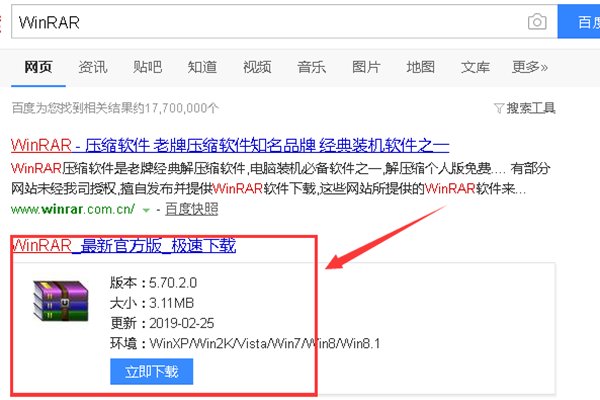Open the 地图 tab
Image resolution: width=600 pixels, height=400 pixels.
(x=421, y=67)
